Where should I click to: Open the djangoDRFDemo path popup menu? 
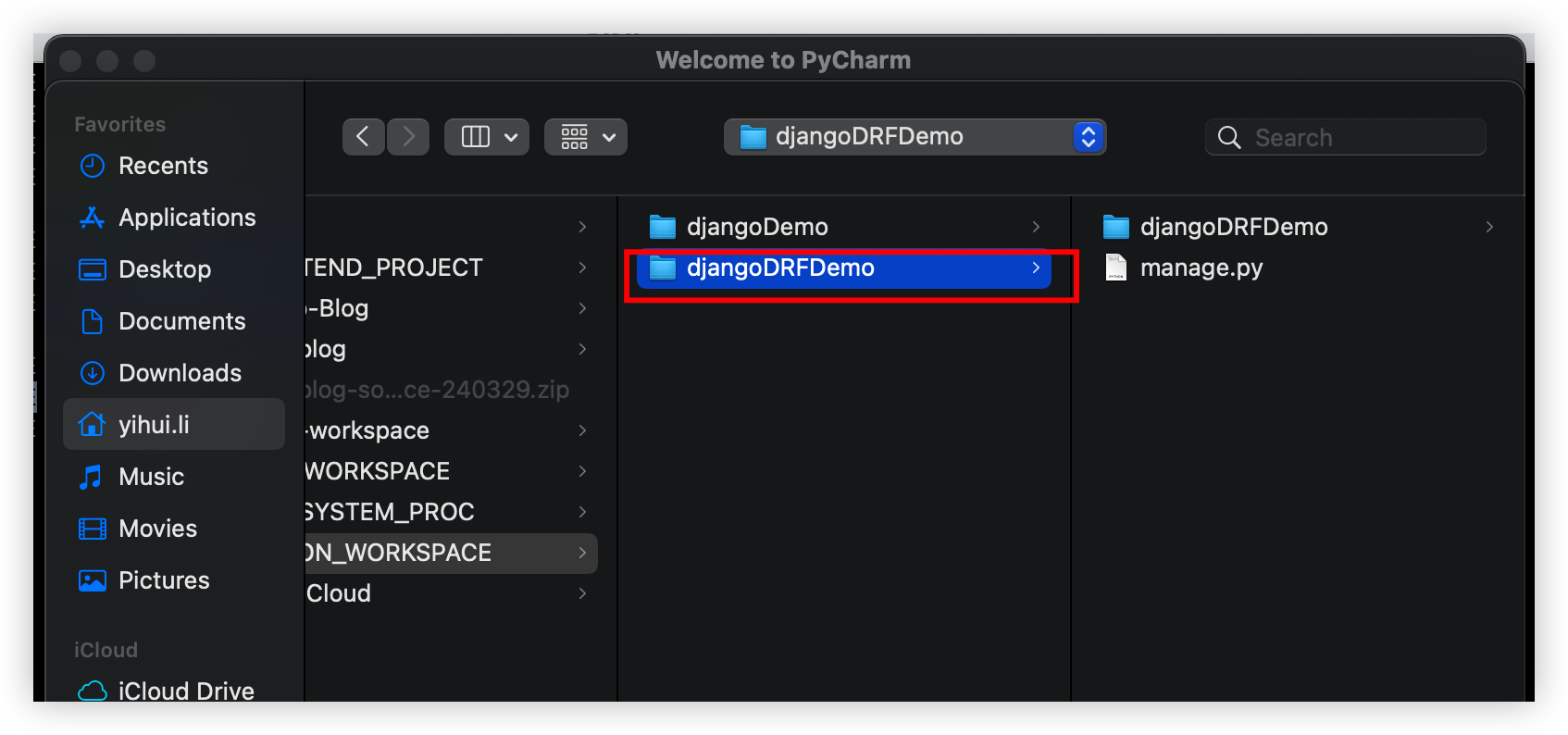click(x=915, y=137)
